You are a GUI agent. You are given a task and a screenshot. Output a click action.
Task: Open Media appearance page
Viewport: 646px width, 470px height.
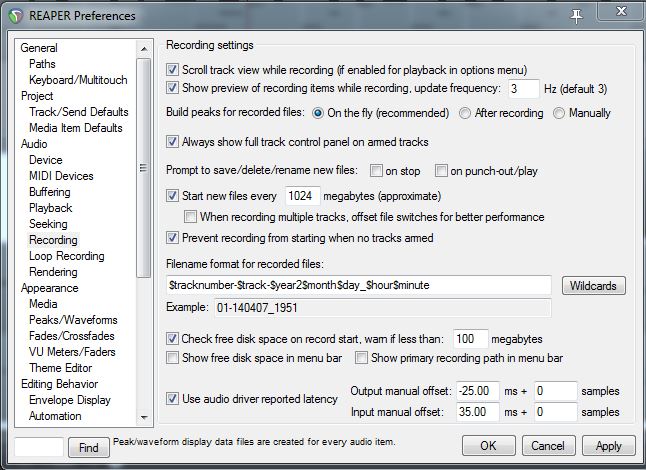point(43,304)
